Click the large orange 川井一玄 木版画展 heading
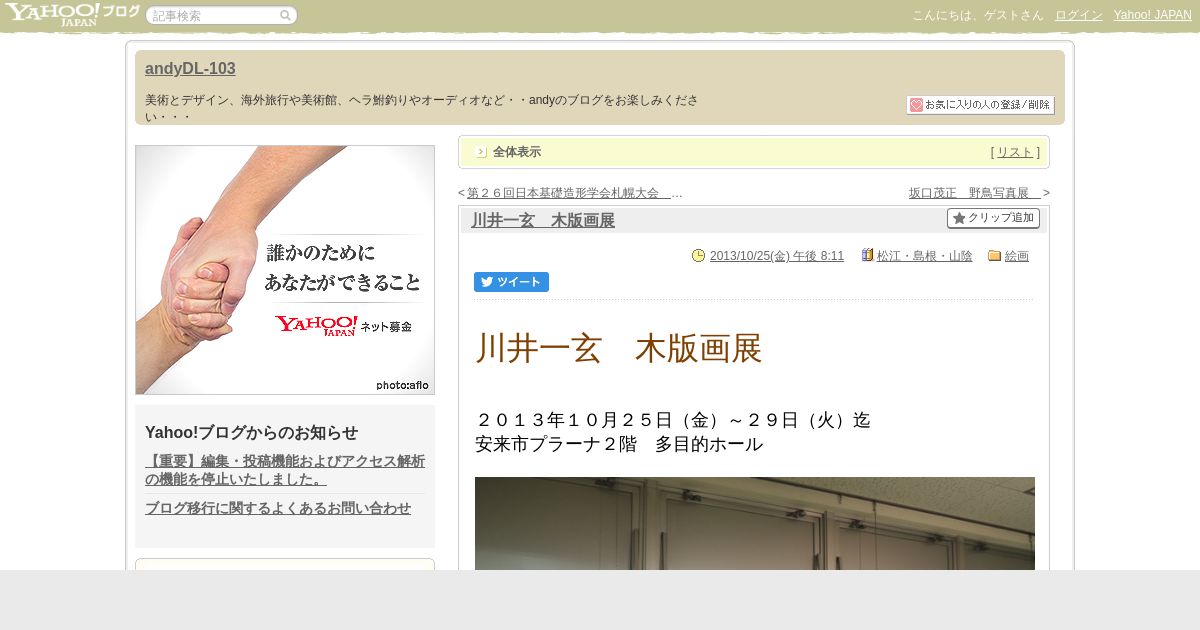 coord(618,348)
